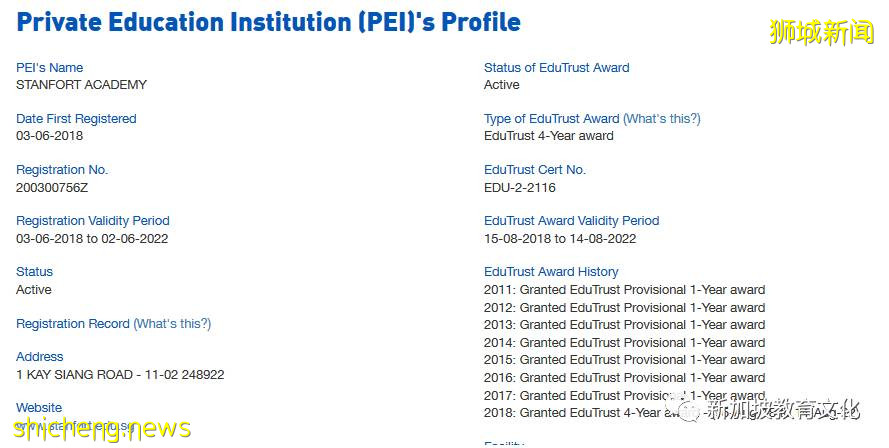
Task: Select the EduTrust 4-Year award value
Action: point(549,136)
